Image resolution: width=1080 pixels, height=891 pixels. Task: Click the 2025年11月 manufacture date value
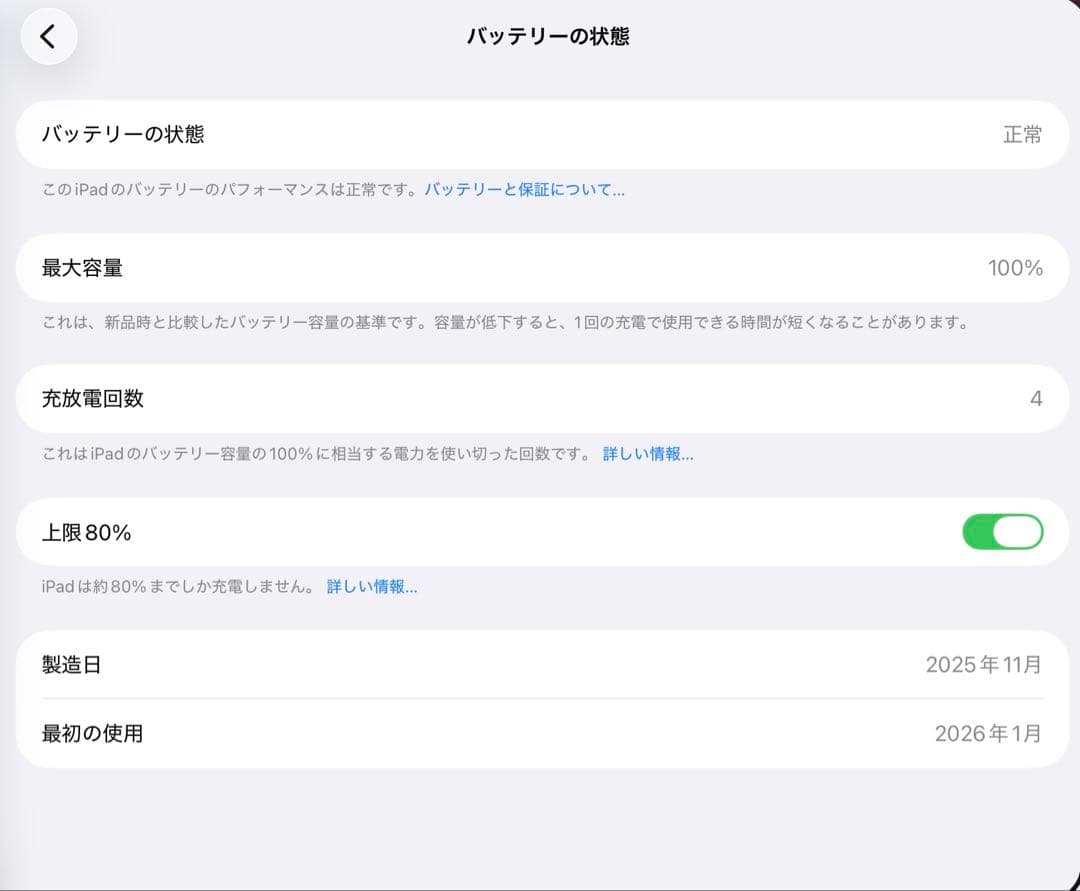coord(984,664)
